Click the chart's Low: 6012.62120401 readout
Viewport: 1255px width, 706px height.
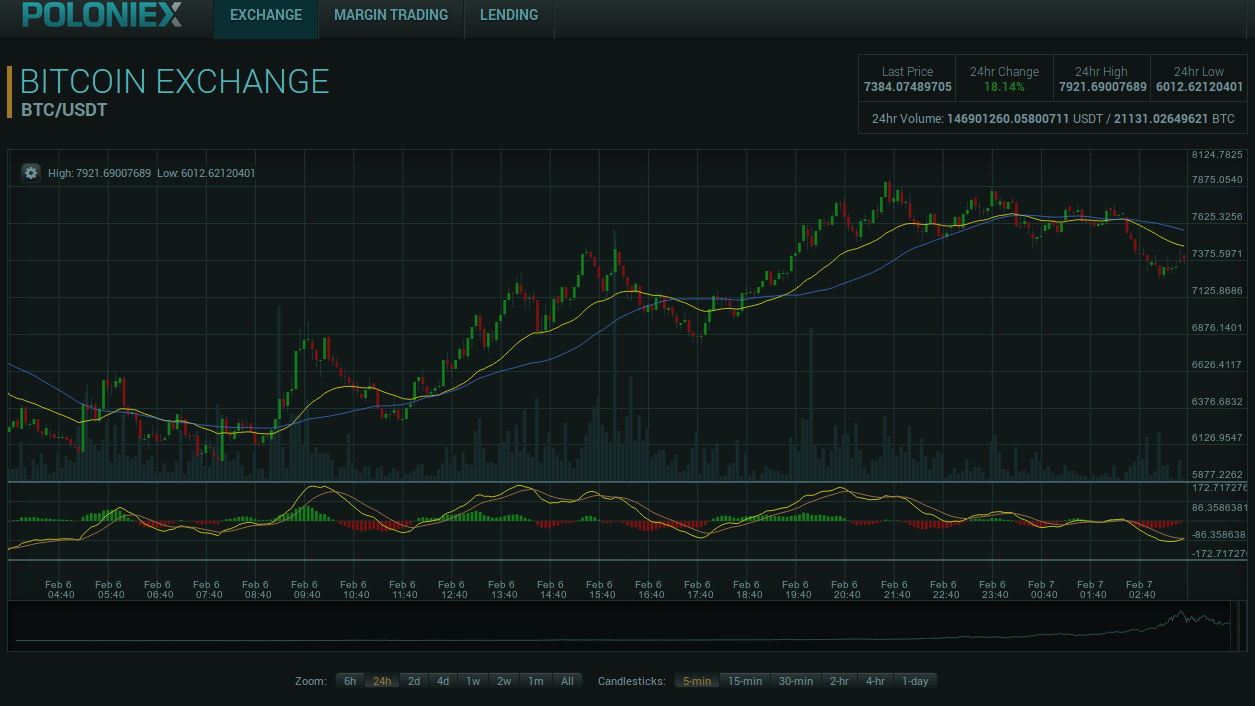pos(206,173)
